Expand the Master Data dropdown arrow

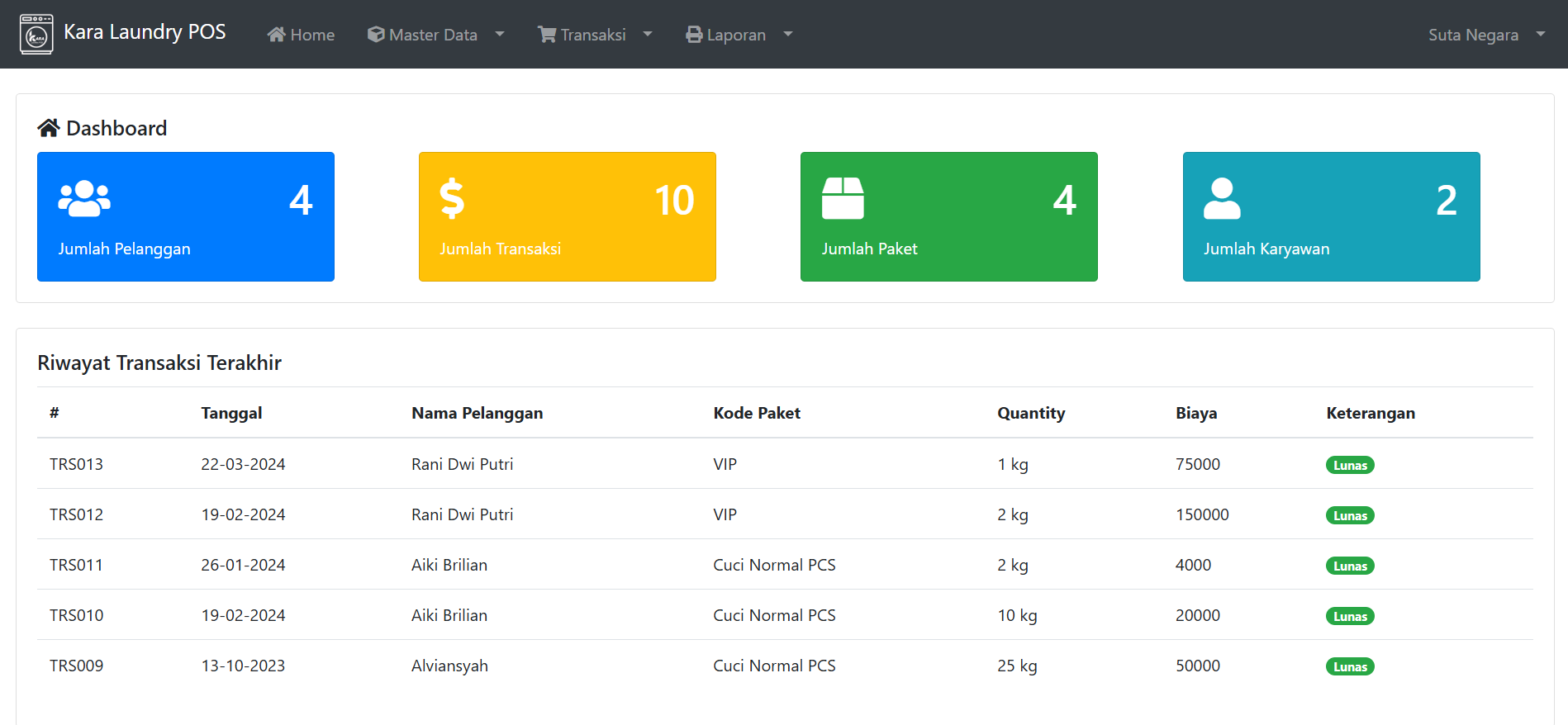point(500,35)
